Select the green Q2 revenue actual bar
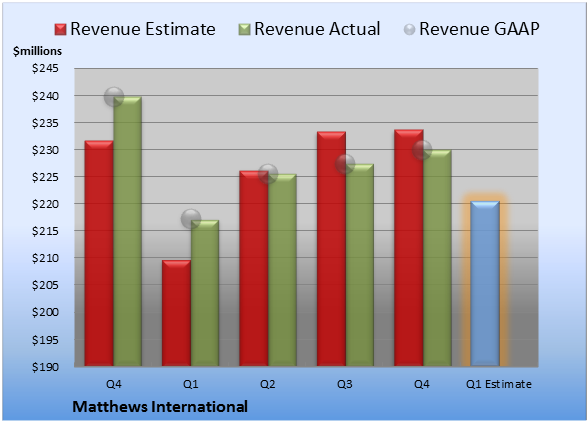Screen dimensions: 588x422 (x=282, y=270)
